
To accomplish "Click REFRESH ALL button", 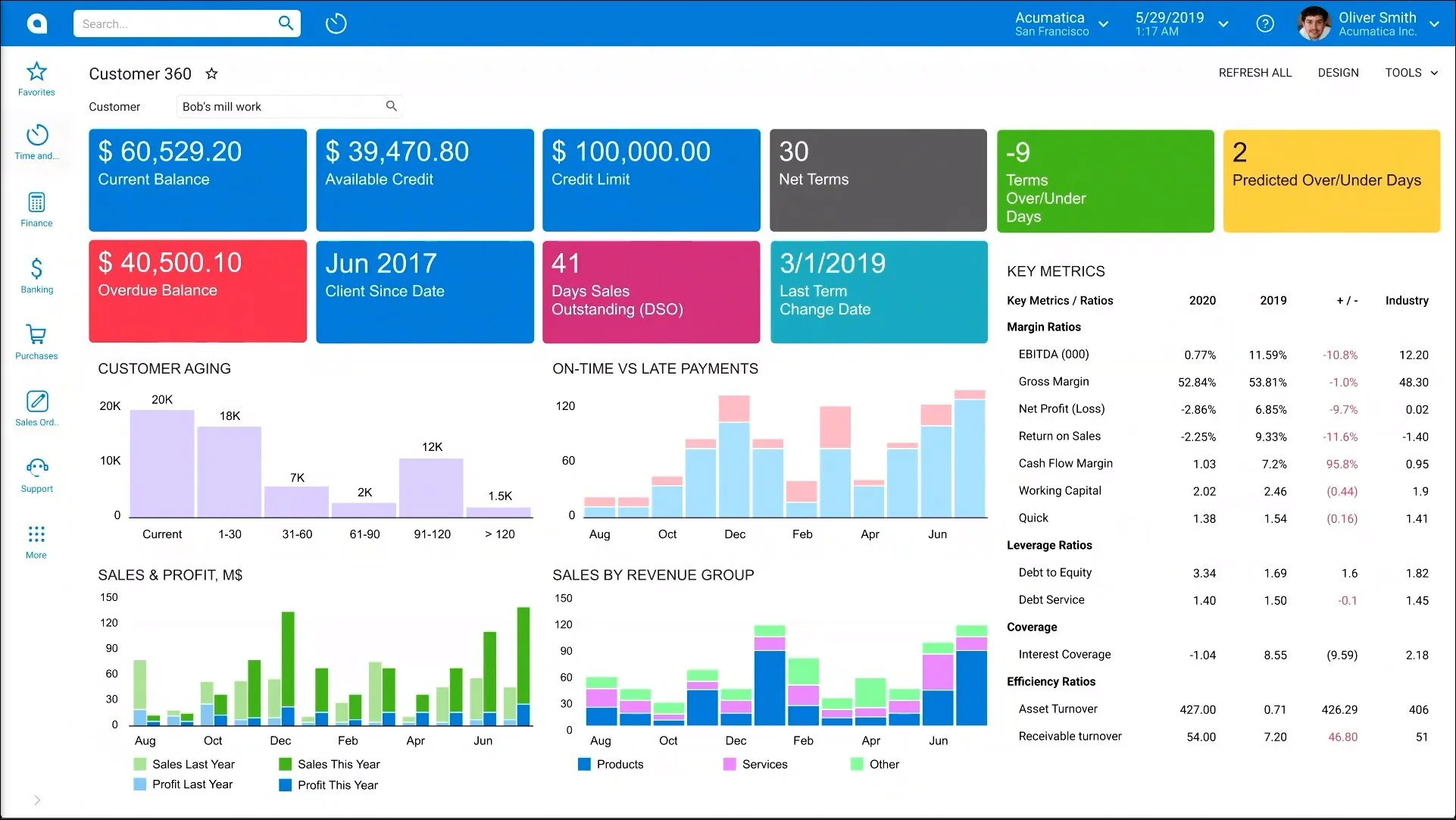I will click(1254, 73).
